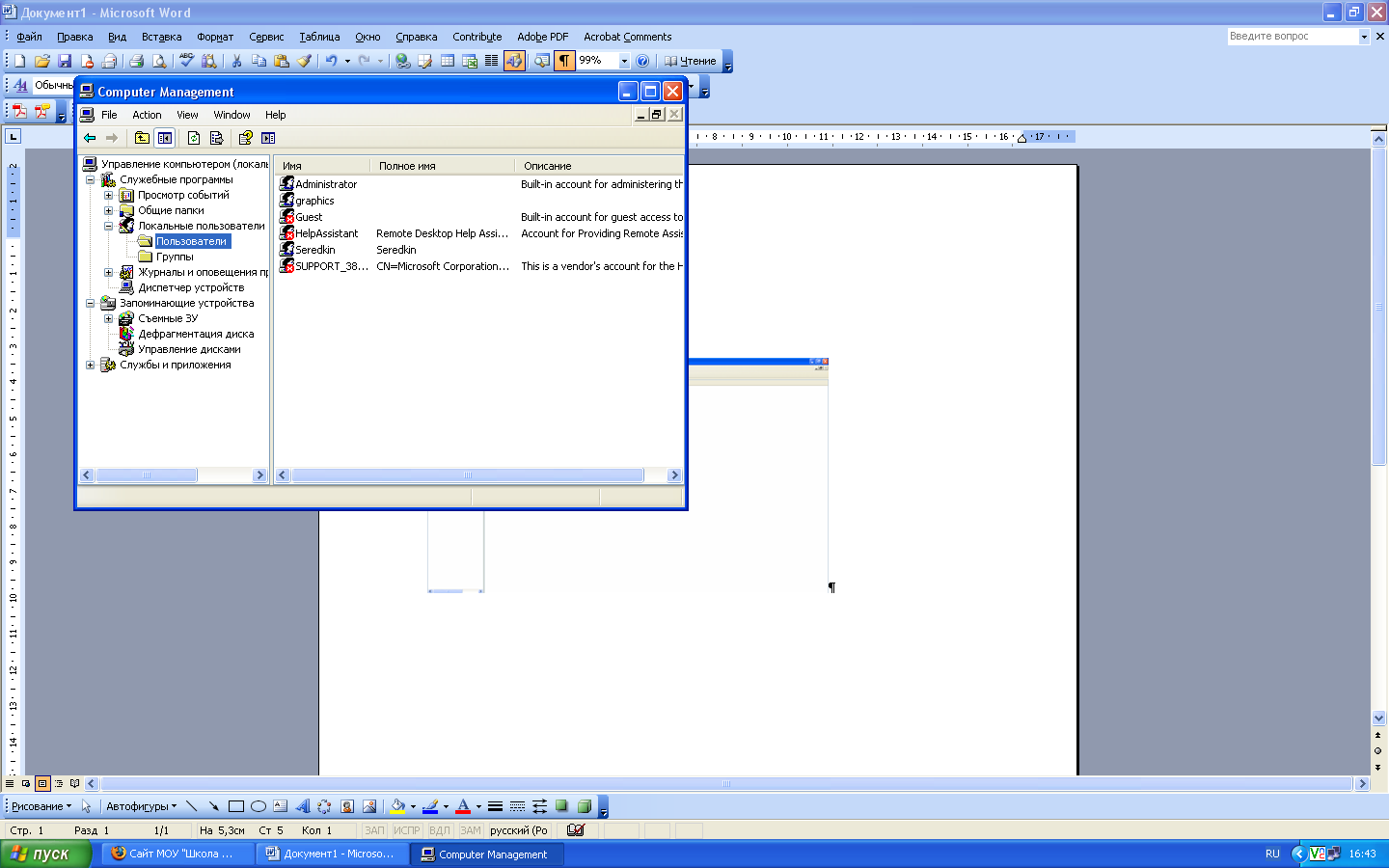Open the Zoom 99% dropdown
Image resolution: width=1389 pixels, height=868 pixels.
[x=624, y=61]
